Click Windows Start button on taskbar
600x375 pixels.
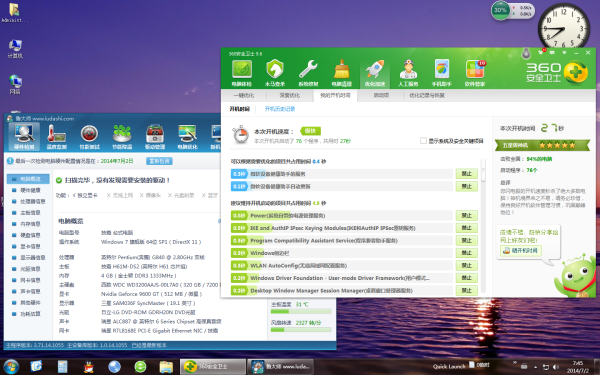pos(10,367)
